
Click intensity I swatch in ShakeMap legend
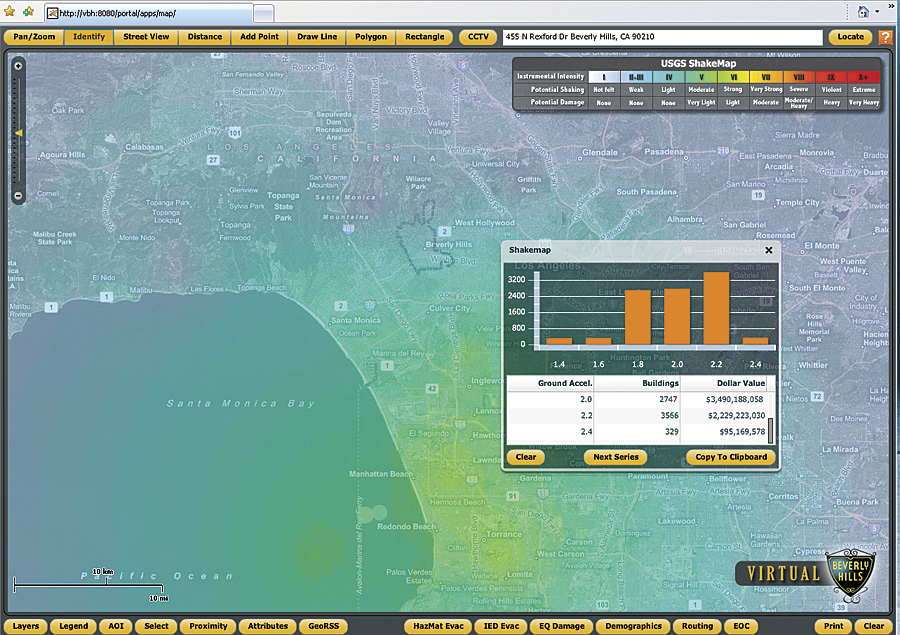(604, 77)
